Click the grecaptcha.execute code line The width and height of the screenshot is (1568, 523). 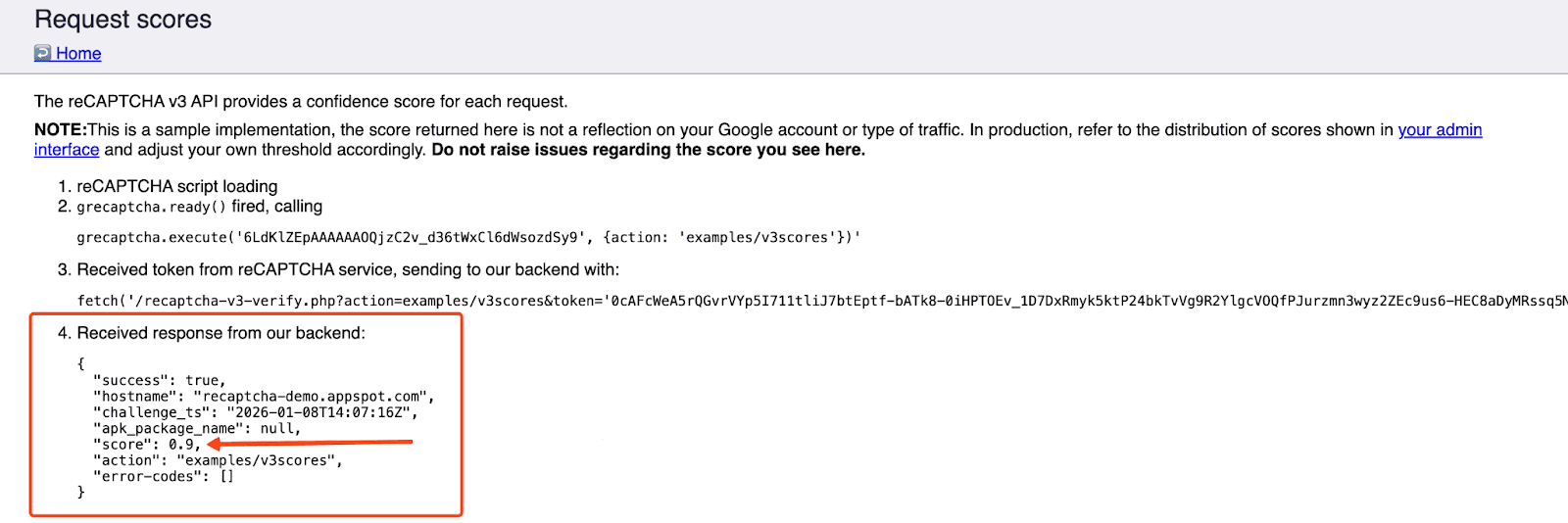pyautogui.click(x=468, y=238)
